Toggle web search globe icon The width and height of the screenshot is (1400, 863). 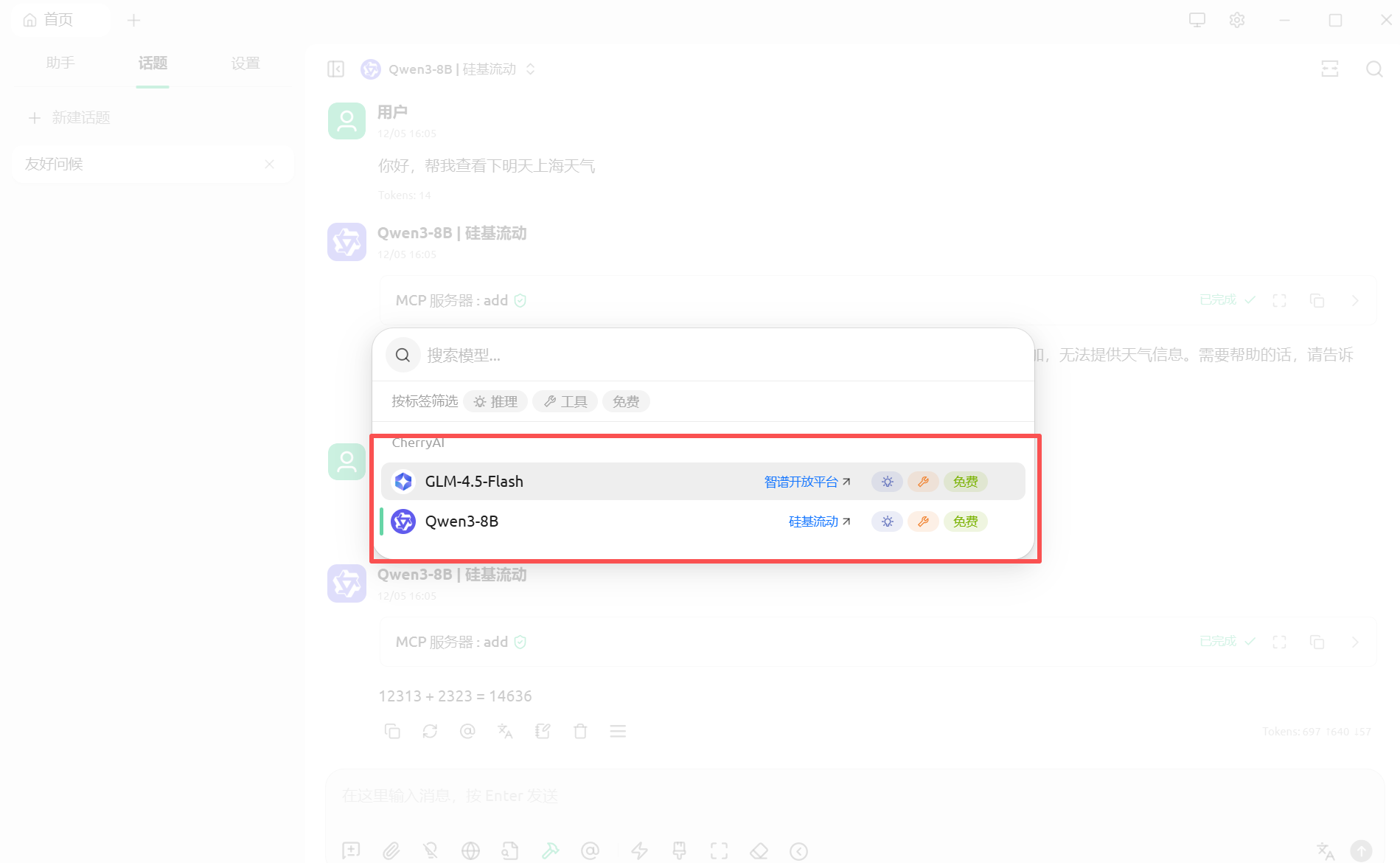click(470, 850)
